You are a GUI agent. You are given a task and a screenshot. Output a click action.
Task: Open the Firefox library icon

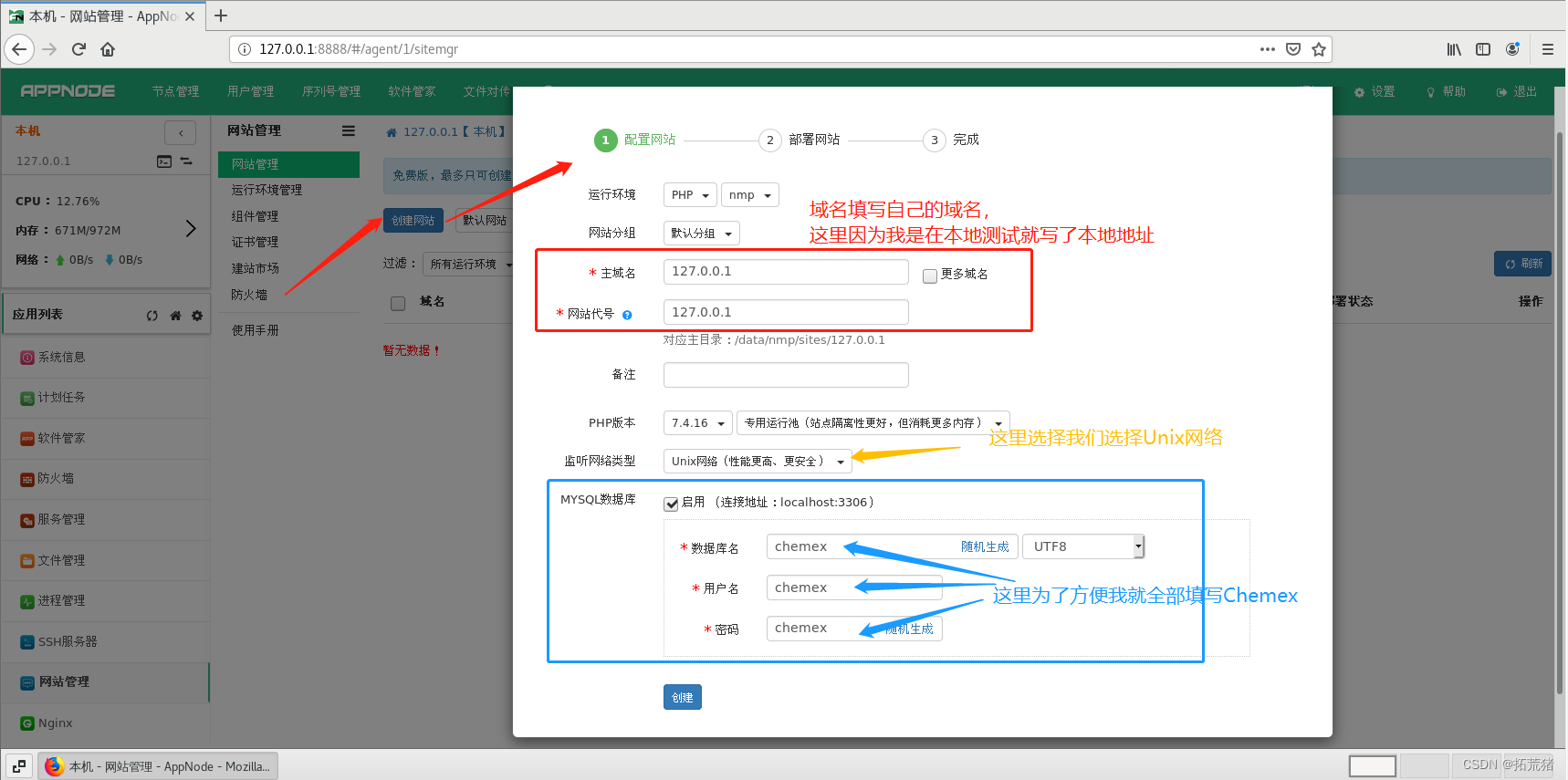click(1454, 49)
